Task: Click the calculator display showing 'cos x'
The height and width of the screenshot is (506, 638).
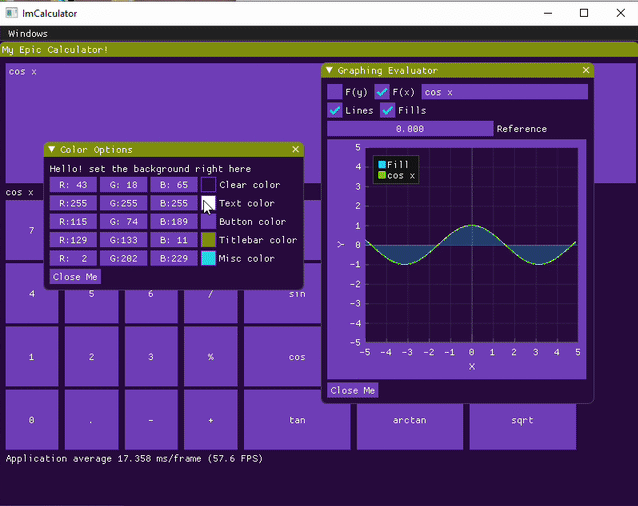Action: click(163, 102)
